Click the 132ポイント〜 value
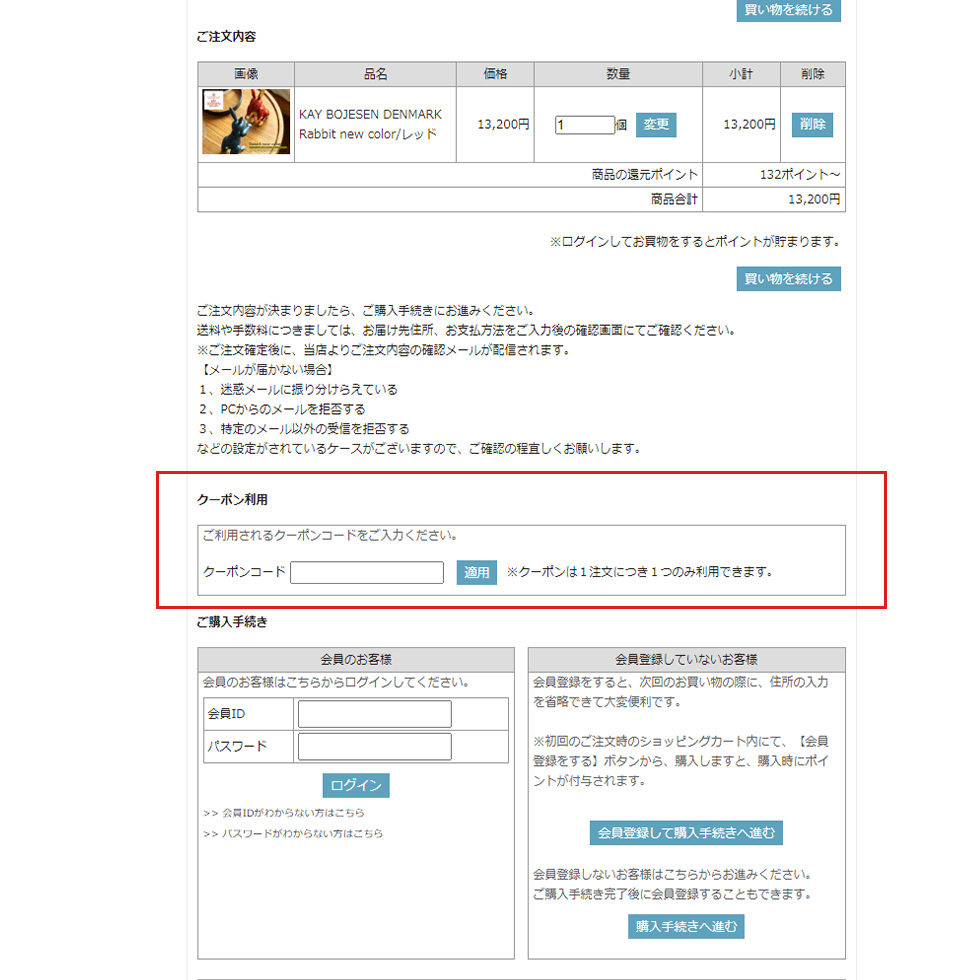Image resolution: width=980 pixels, height=980 pixels. (799, 174)
